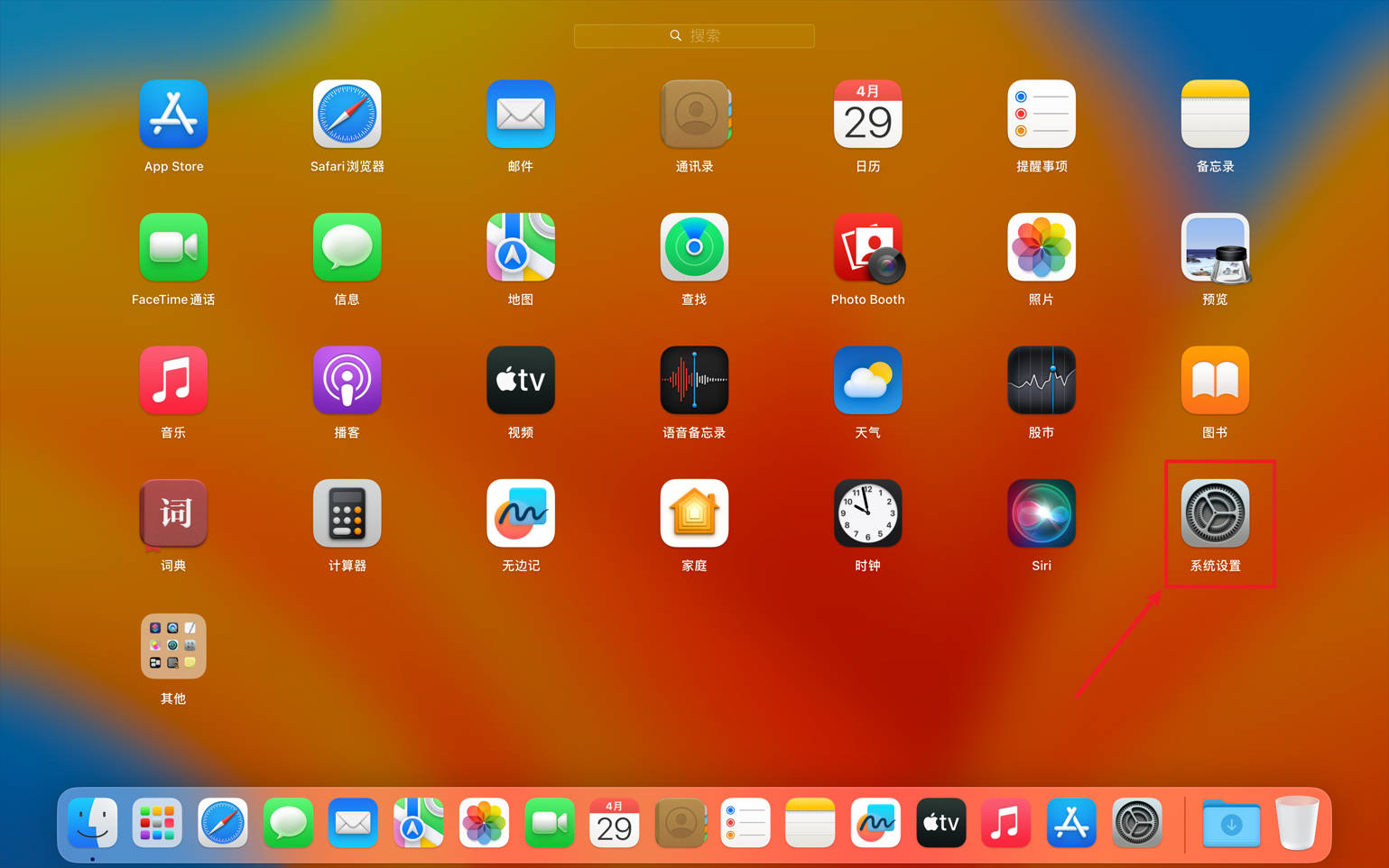The width and height of the screenshot is (1389, 868).
Task: Start FaceTime通话 from the Launchpad grid
Action: click(x=173, y=247)
